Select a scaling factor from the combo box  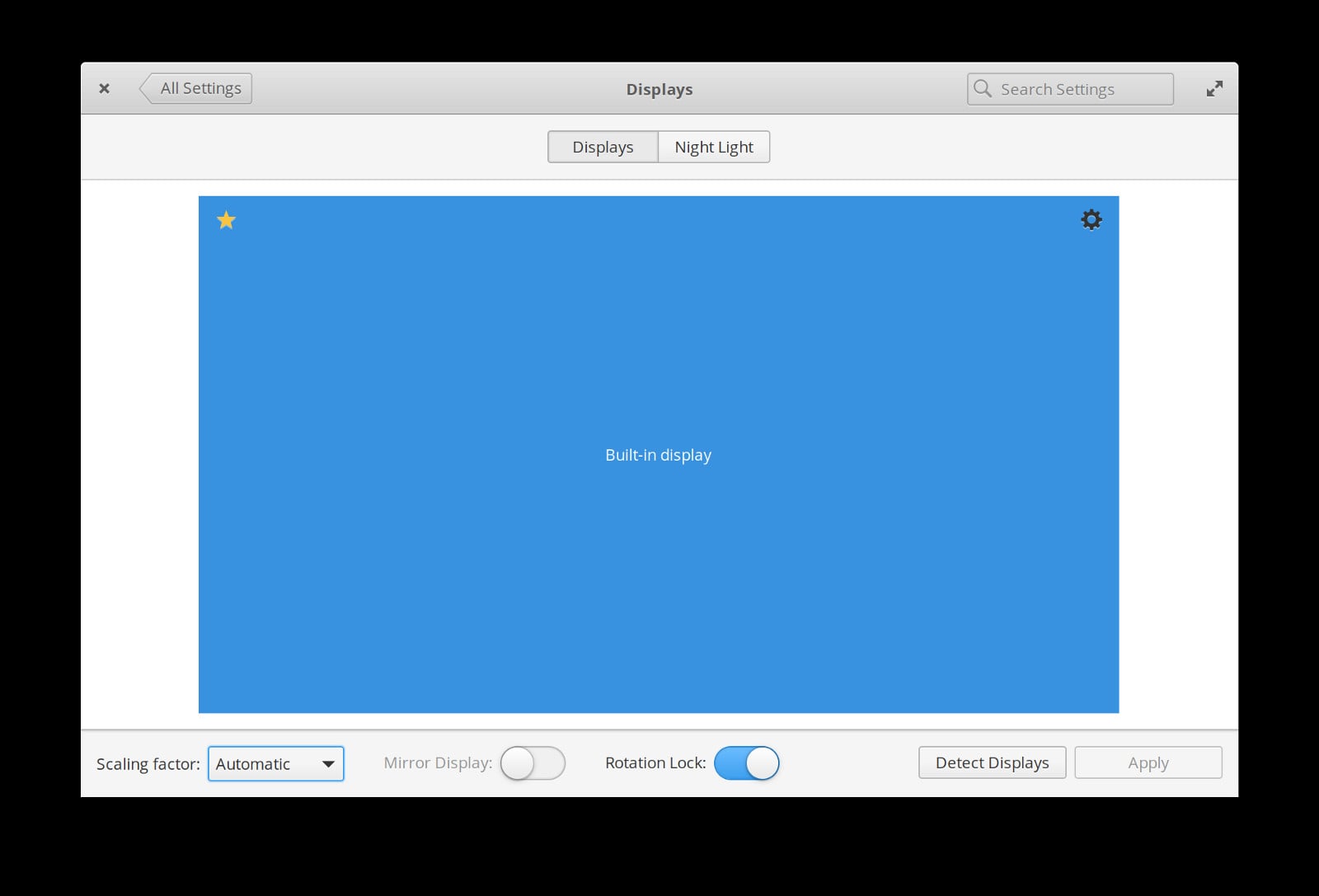[x=275, y=764]
